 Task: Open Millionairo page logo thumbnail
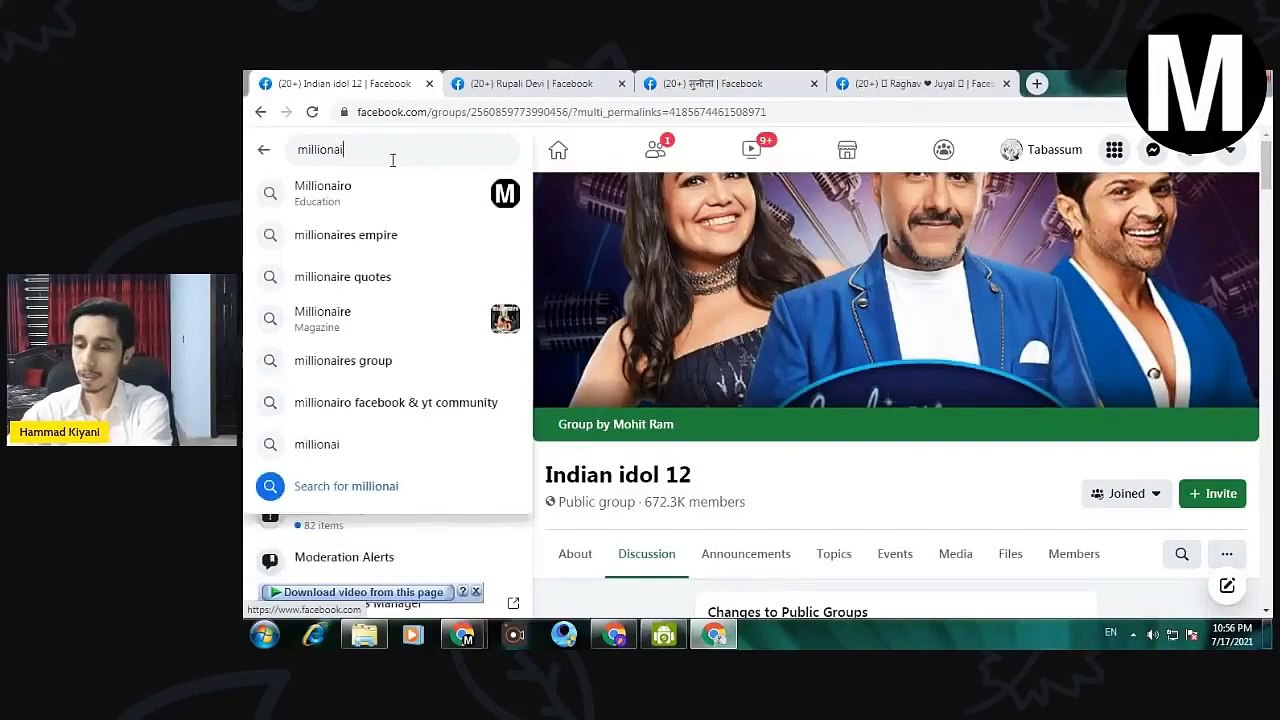tap(505, 193)
